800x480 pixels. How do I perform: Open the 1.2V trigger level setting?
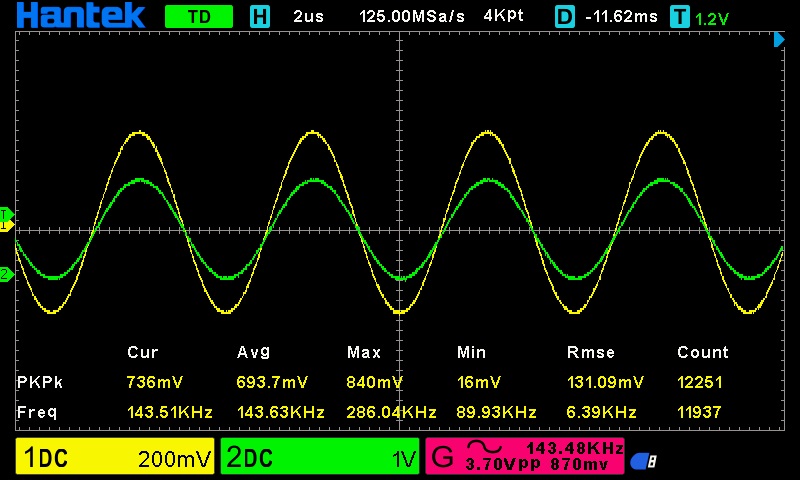[712, 18]
